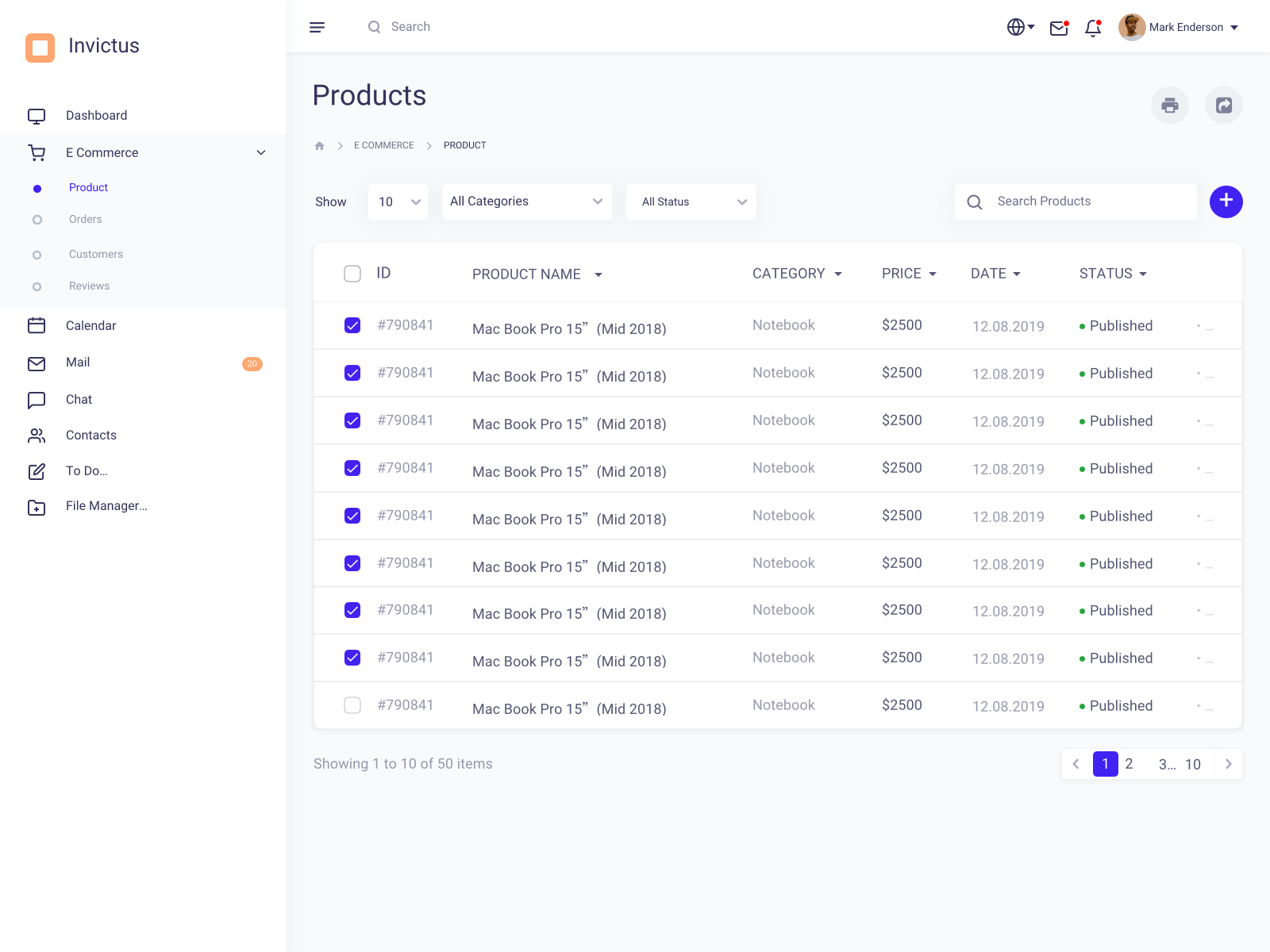Uncheck the seventh product row checkbox
The width and height of the screenshot is (1270, 952).
(x=352, y=610)
